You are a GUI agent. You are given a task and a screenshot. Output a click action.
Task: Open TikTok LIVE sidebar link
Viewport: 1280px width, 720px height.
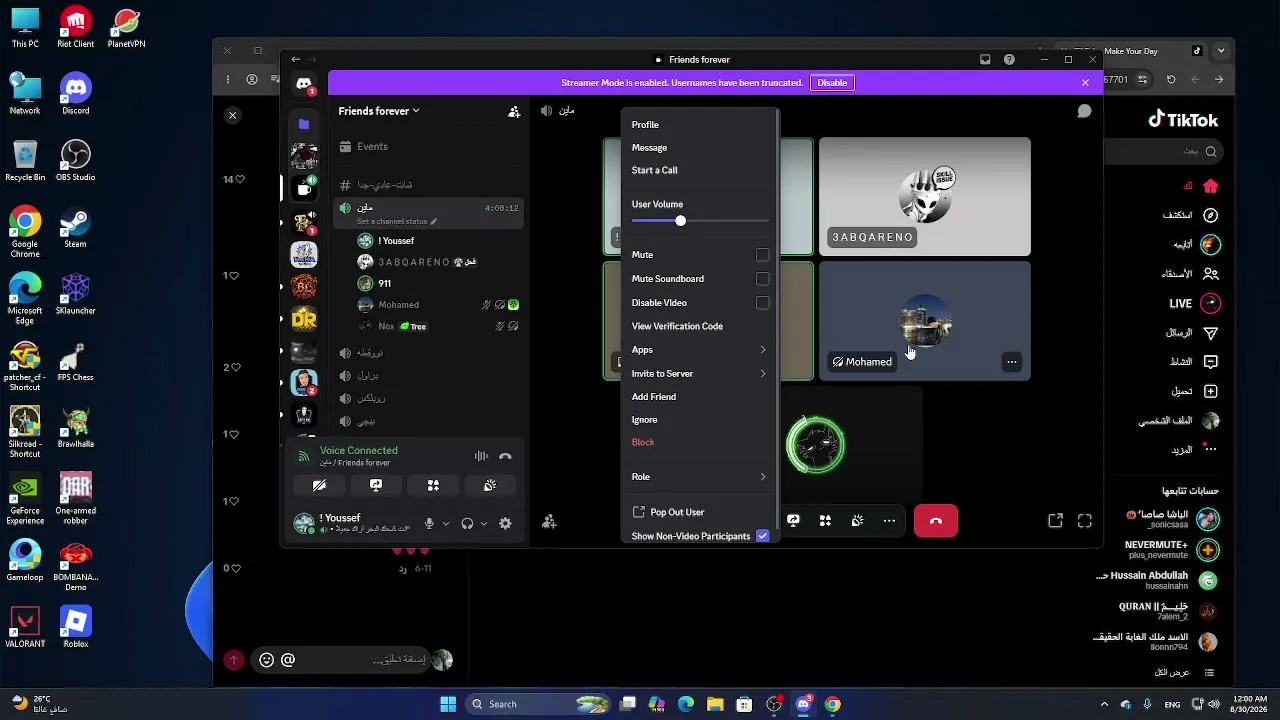pyautogui.click(x=1195, y=303)
